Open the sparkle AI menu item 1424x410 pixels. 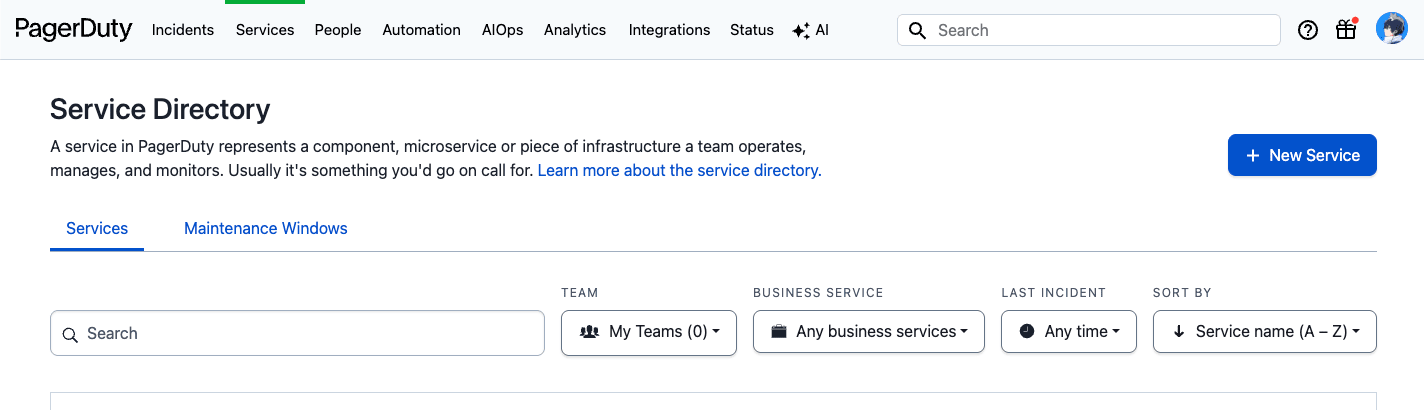(x=810, y=30)
